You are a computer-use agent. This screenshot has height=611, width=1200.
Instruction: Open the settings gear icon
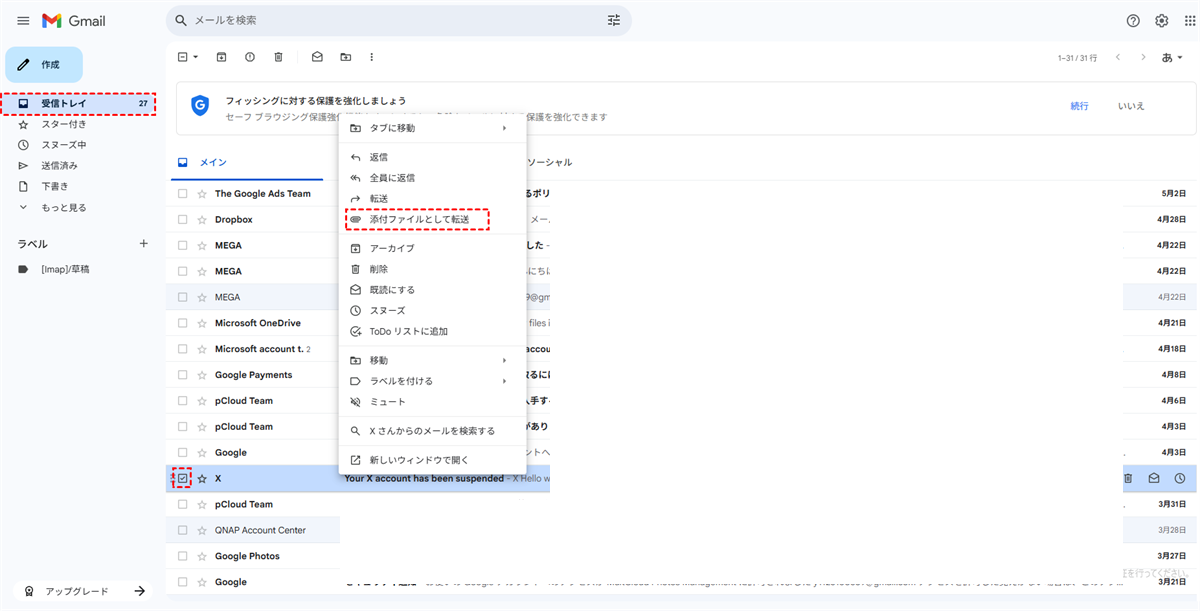pos(1161,20)
